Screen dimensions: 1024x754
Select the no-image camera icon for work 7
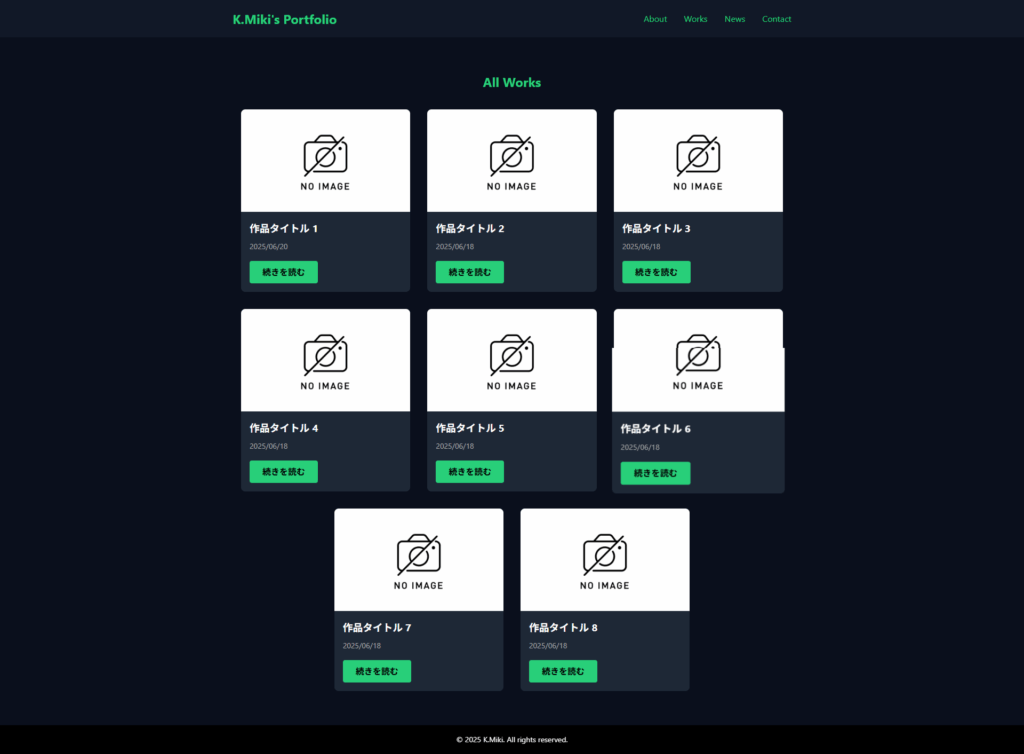click(x=418, y=554)
